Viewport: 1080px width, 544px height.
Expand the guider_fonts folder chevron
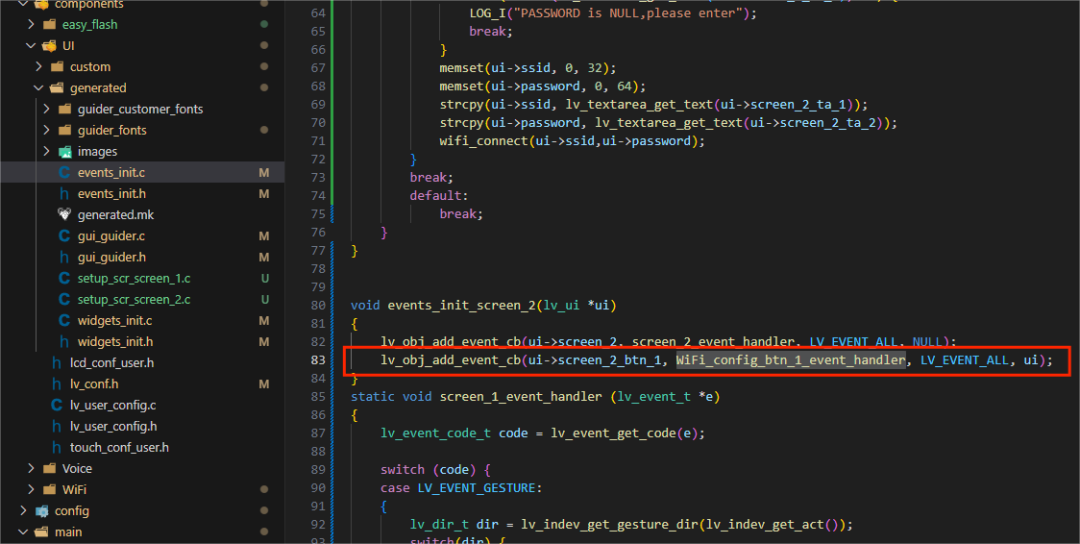click(x=46, y=130)
